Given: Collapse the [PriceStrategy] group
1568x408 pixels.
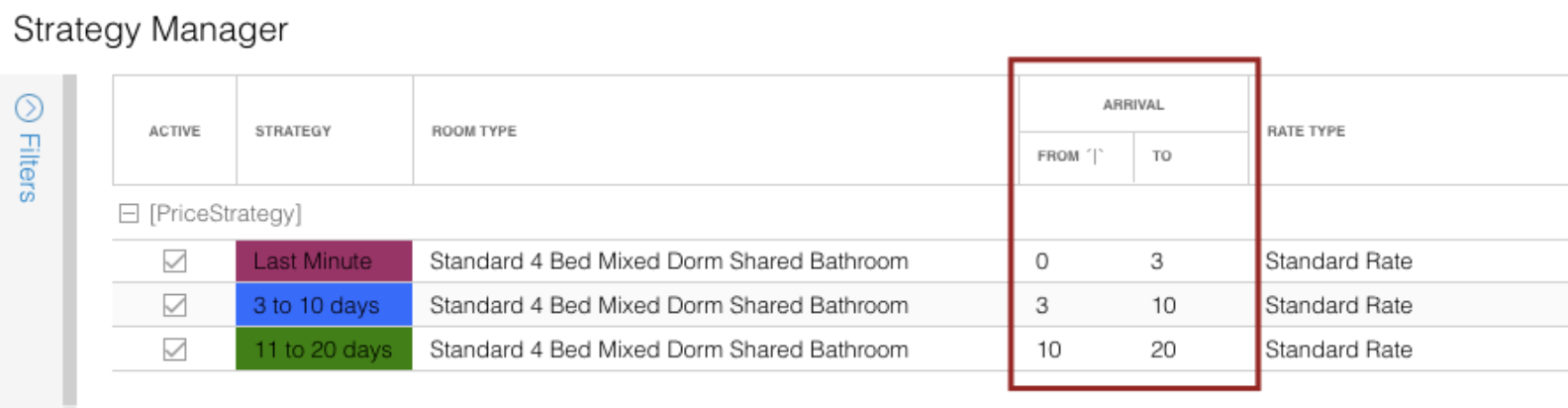Looking at the screenshot, I should coord(129,213).
